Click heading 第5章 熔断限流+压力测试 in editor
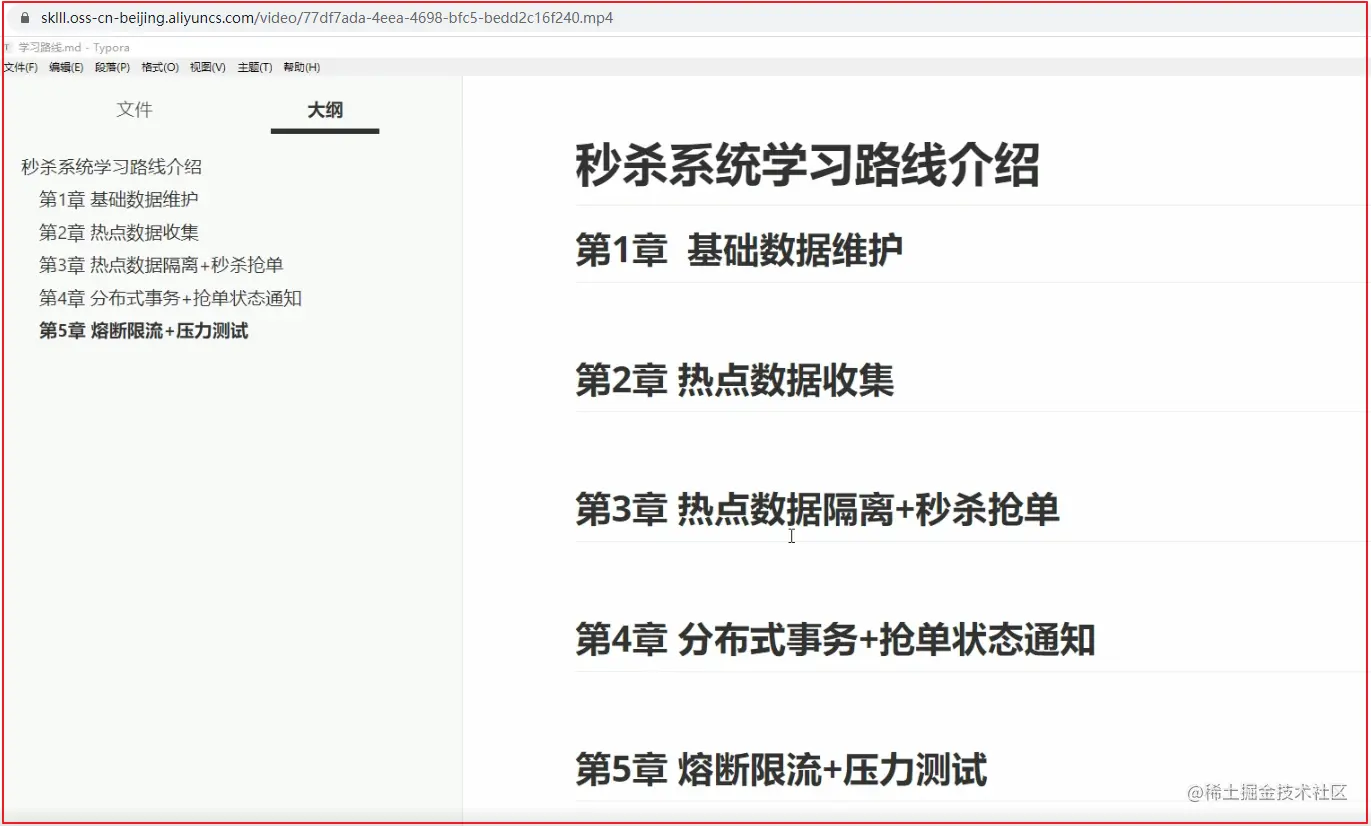Viewport: 1371px width, 826px height. coord(781,771)
